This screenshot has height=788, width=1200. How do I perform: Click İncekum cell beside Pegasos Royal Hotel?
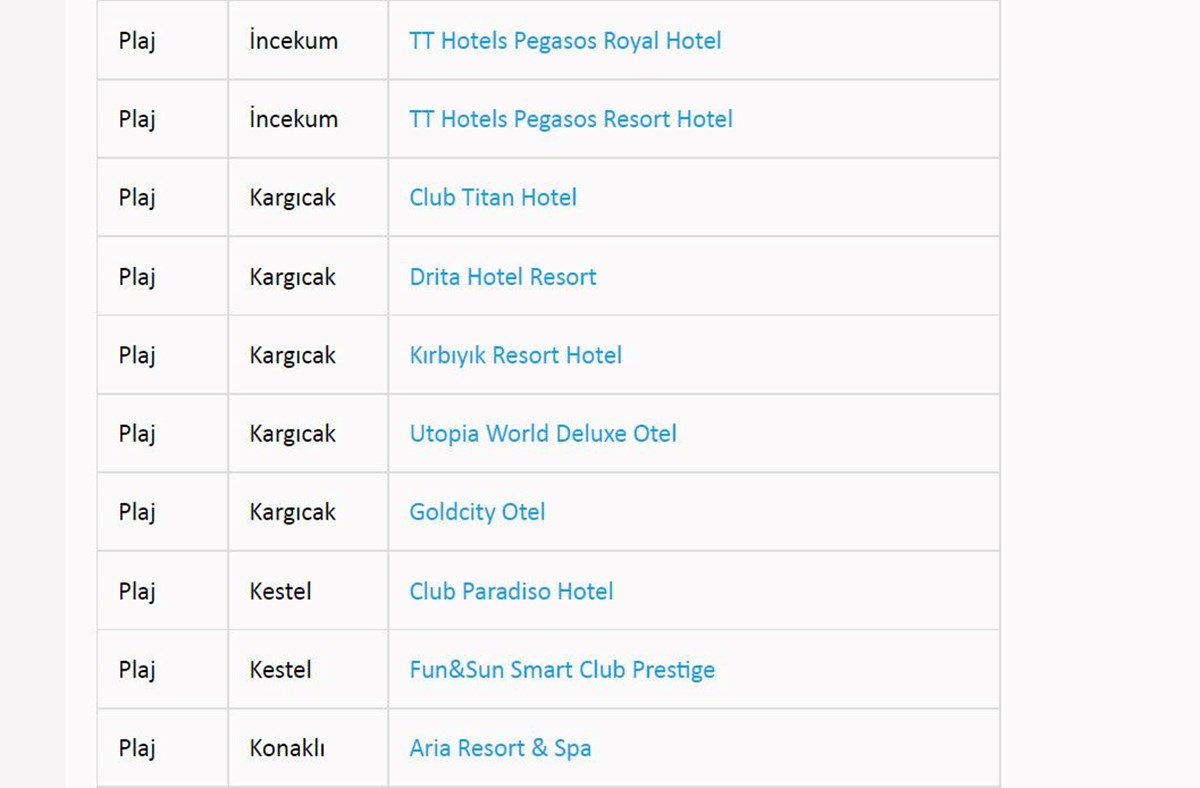[308, 41]
